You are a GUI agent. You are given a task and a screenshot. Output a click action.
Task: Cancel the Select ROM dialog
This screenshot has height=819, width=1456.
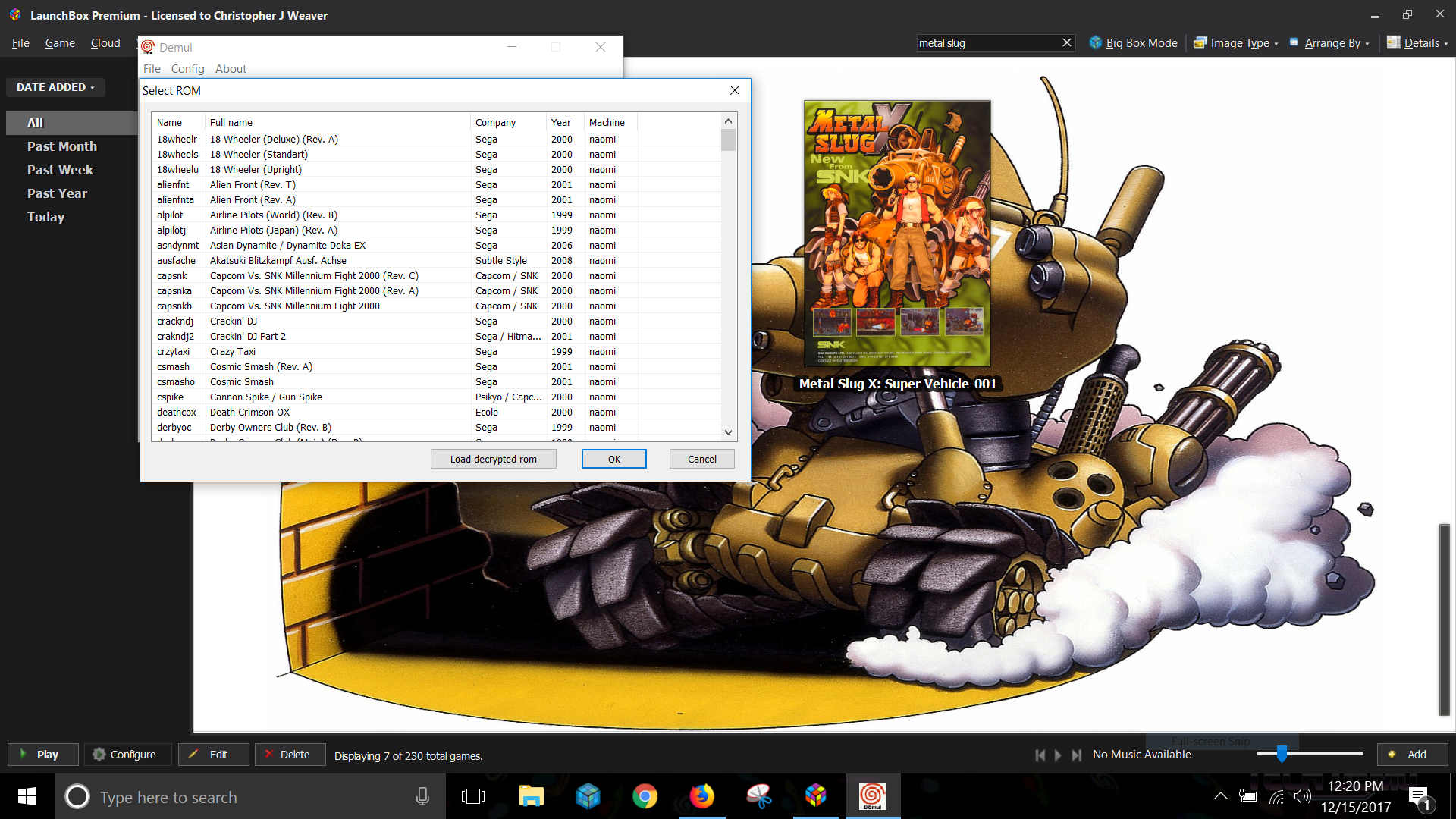pyautogui.click(x=702, y=459)
